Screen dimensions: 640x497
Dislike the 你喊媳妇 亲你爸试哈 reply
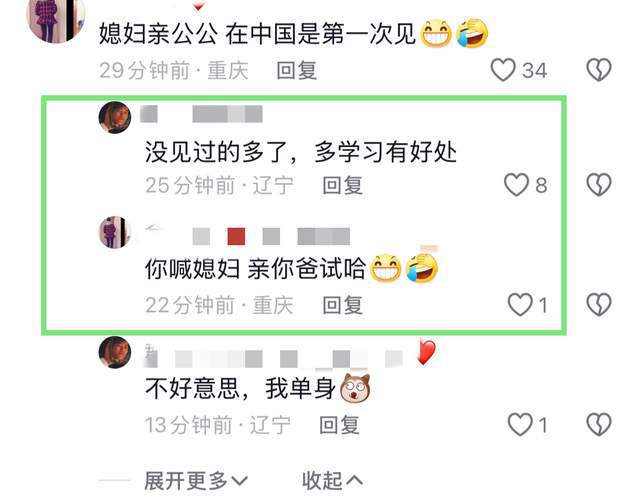point(599,305)
